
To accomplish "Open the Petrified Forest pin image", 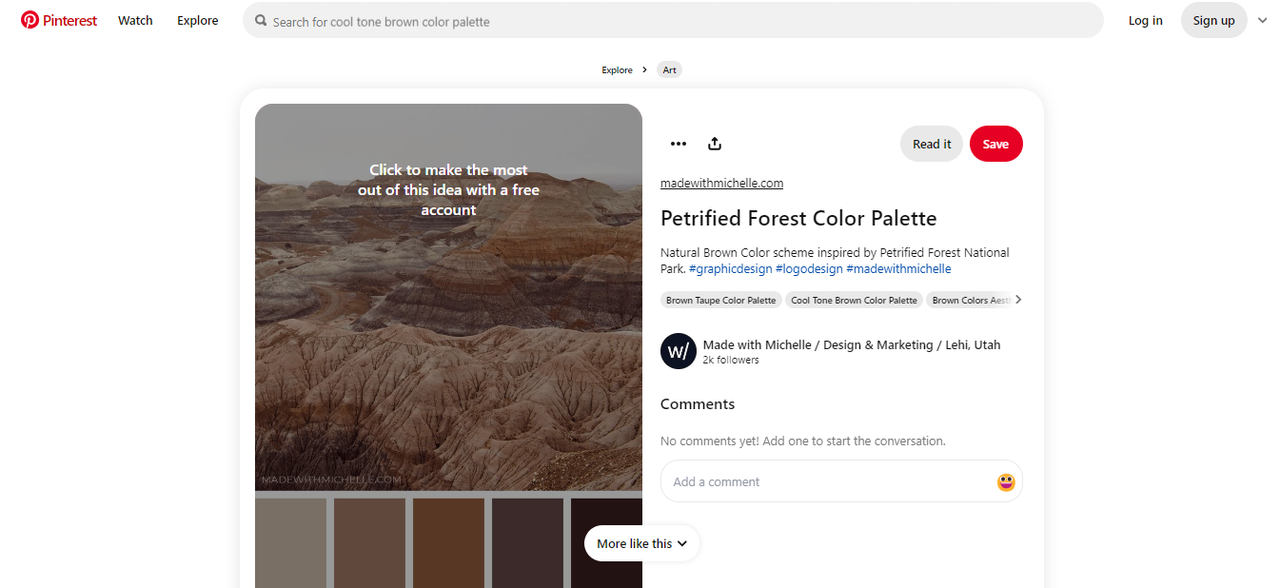I will (448, 297).
